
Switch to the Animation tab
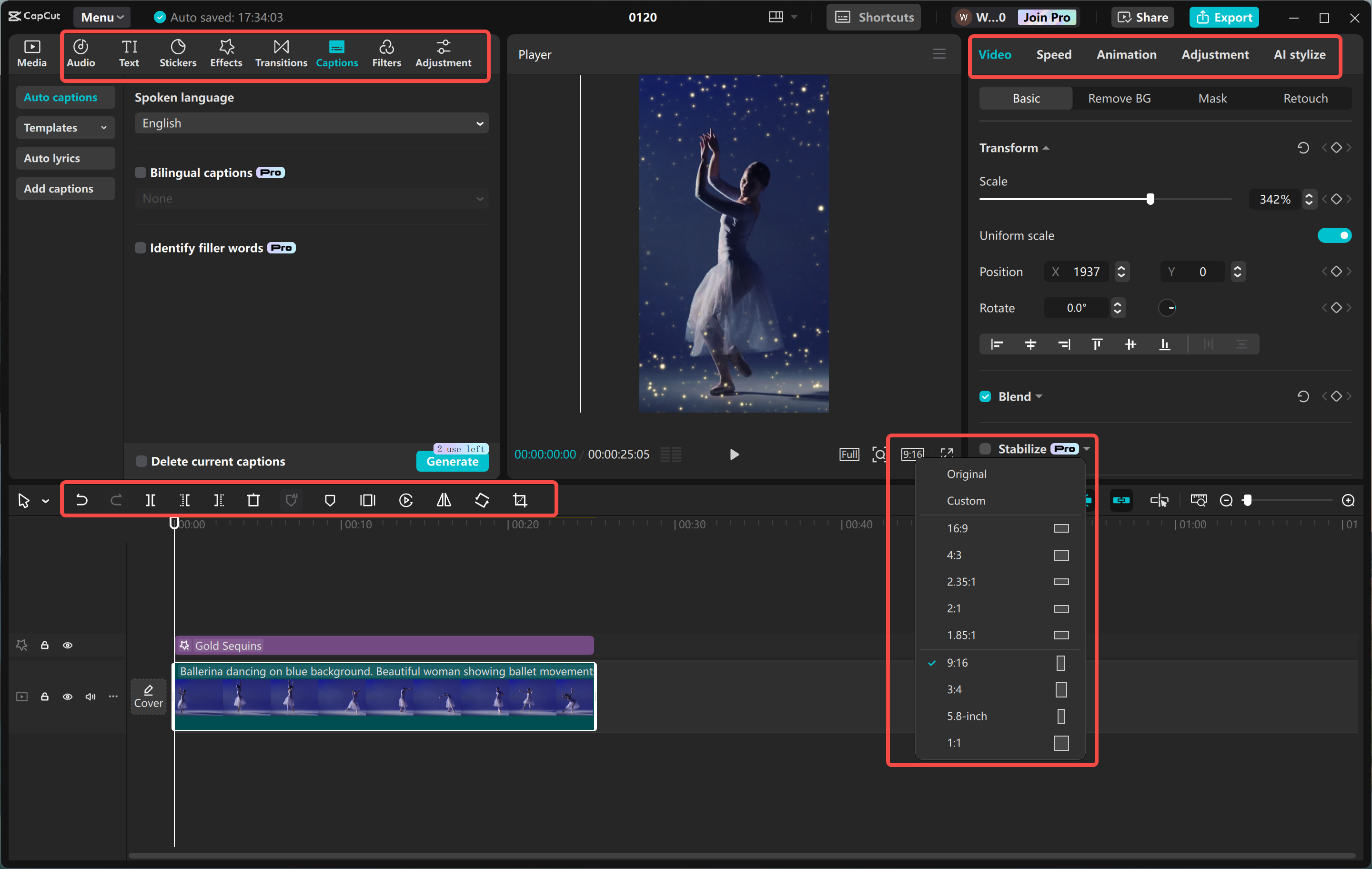(x=1127, y=55)
